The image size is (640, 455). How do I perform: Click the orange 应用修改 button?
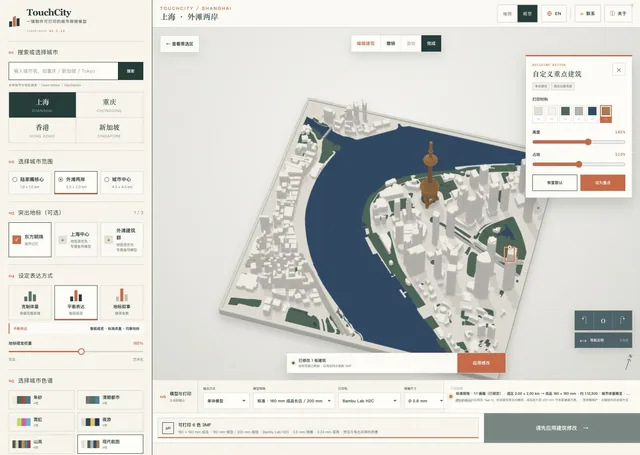coord(481,363)
